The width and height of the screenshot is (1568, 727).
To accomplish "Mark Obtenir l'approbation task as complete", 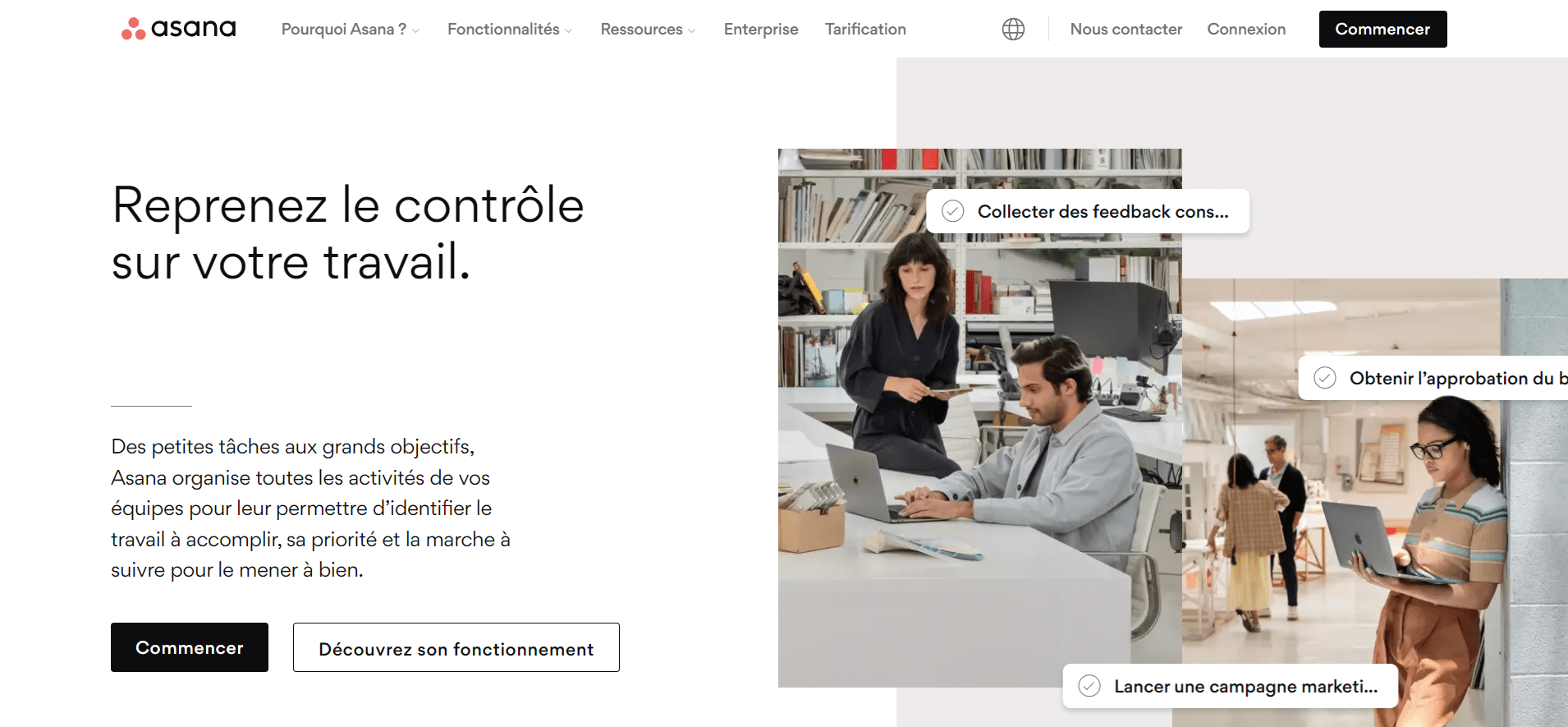I will point(1324,378).
